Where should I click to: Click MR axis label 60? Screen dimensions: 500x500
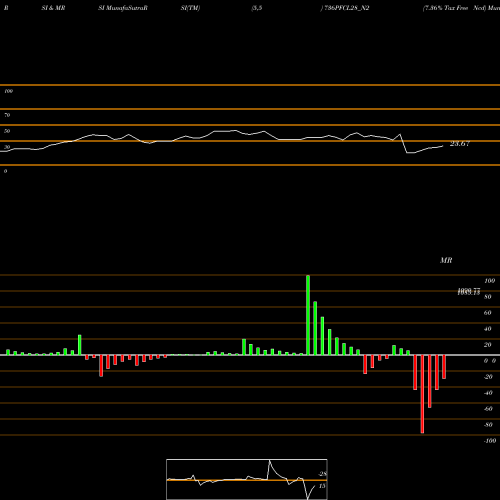click(x=488, y=313)
